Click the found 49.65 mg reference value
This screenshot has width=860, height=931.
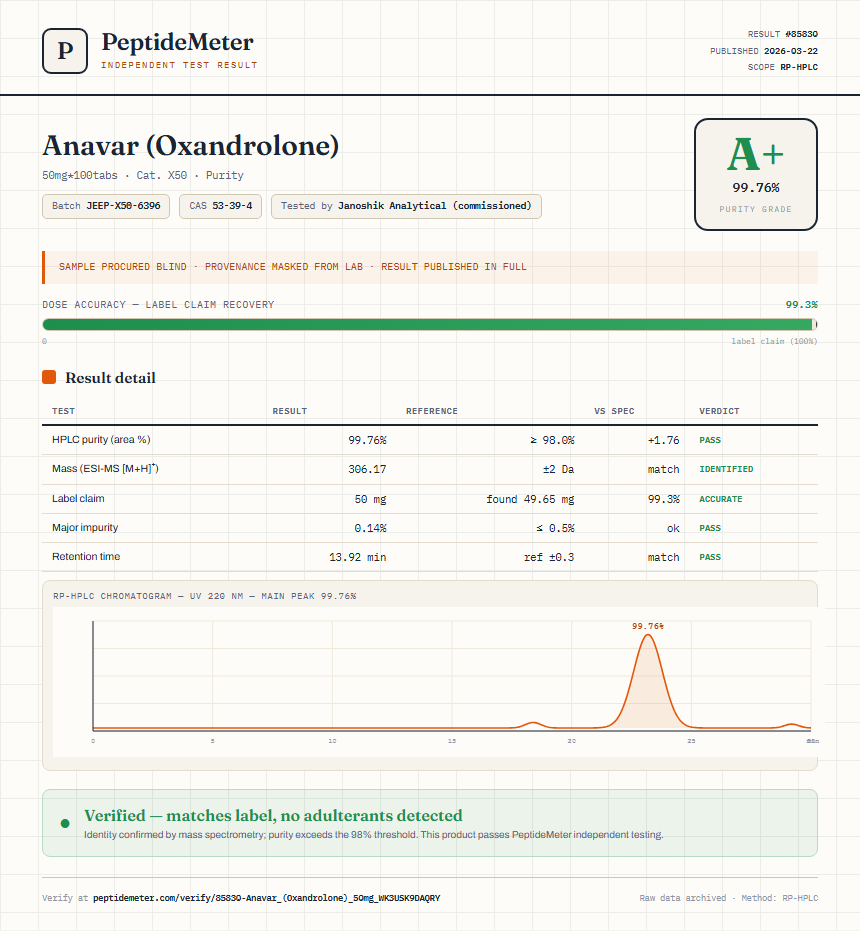pyautogui.click(x=530, y=499)
